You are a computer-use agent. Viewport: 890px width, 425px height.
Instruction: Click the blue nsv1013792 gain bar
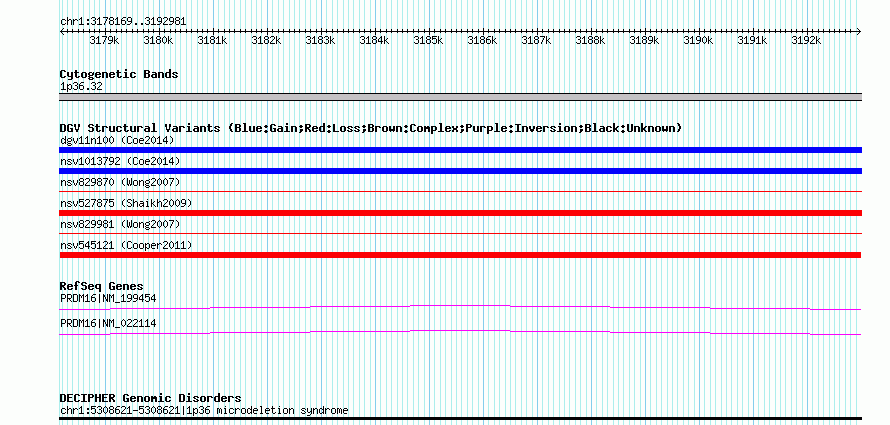click(x=460, y=171)
